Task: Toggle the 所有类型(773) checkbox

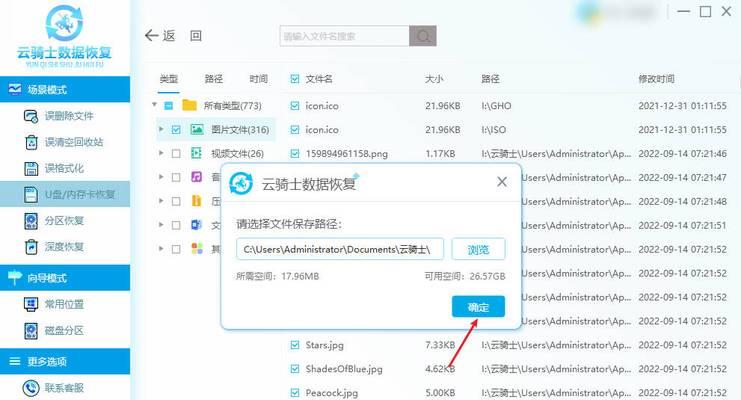Action: 169,105
